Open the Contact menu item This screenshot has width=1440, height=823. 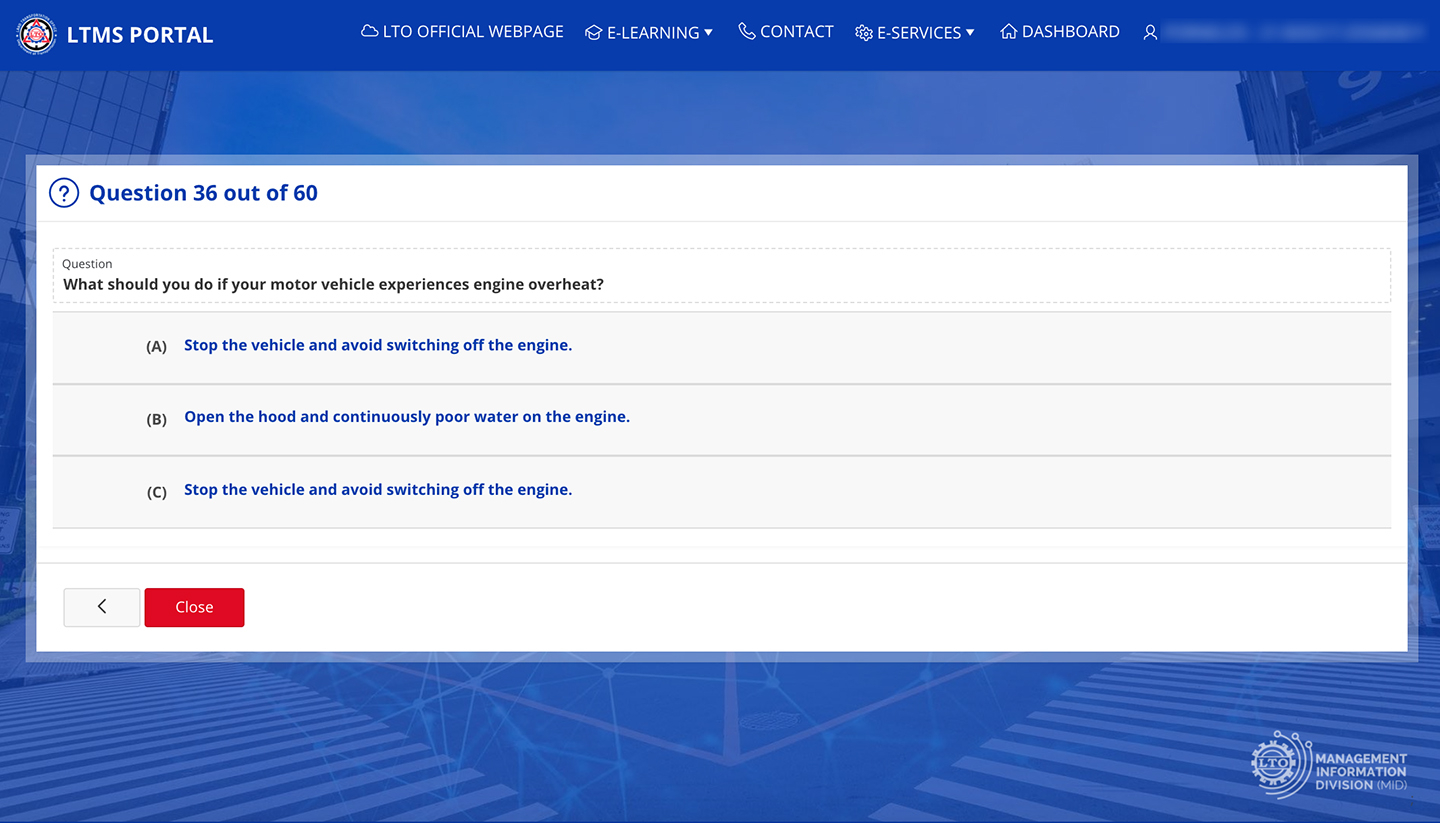pyautogui.click(x=796, y=32)
